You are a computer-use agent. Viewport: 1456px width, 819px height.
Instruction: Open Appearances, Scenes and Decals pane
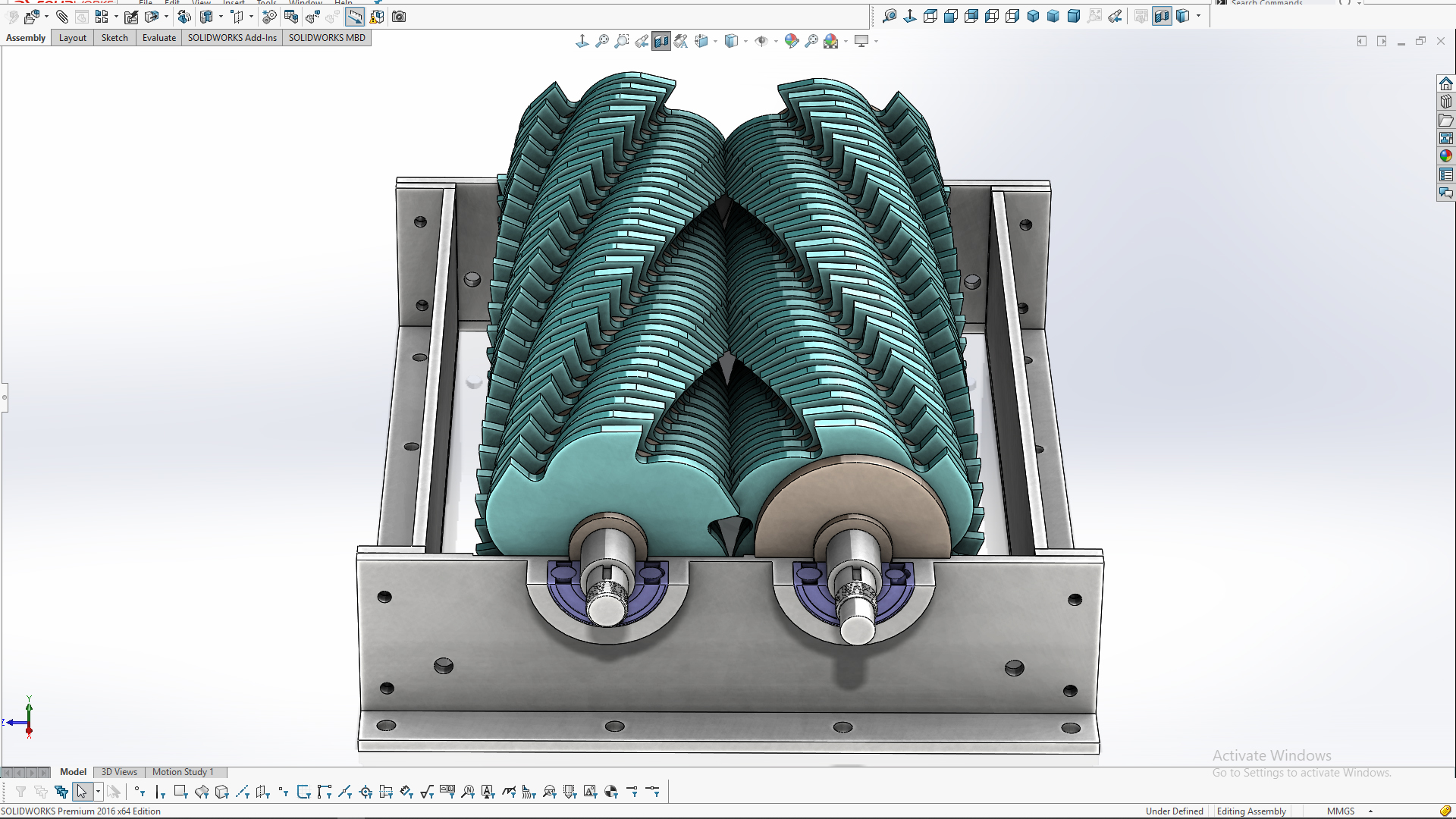[1446, 156]
